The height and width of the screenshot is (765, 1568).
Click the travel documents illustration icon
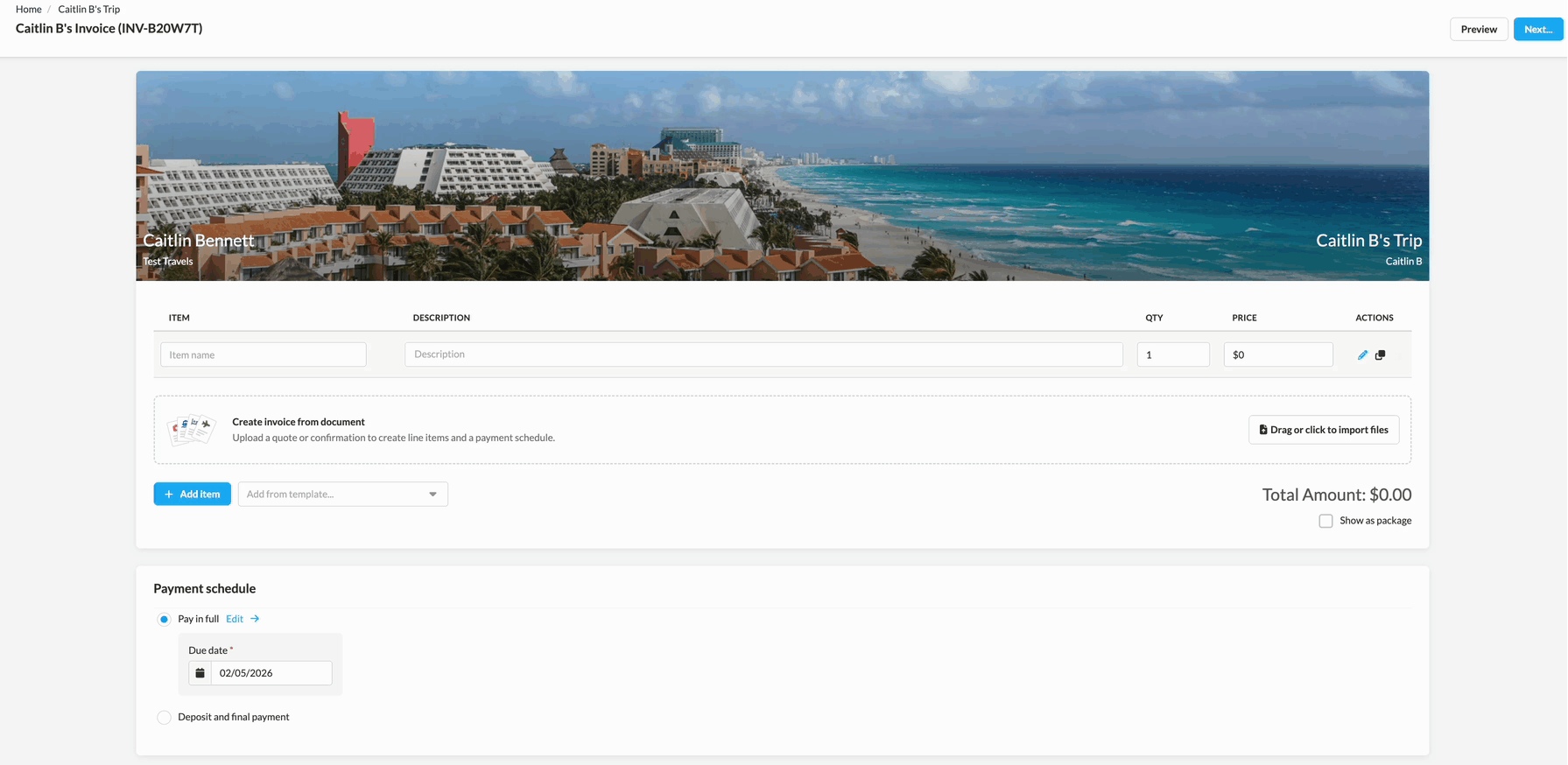click(192, 430)
